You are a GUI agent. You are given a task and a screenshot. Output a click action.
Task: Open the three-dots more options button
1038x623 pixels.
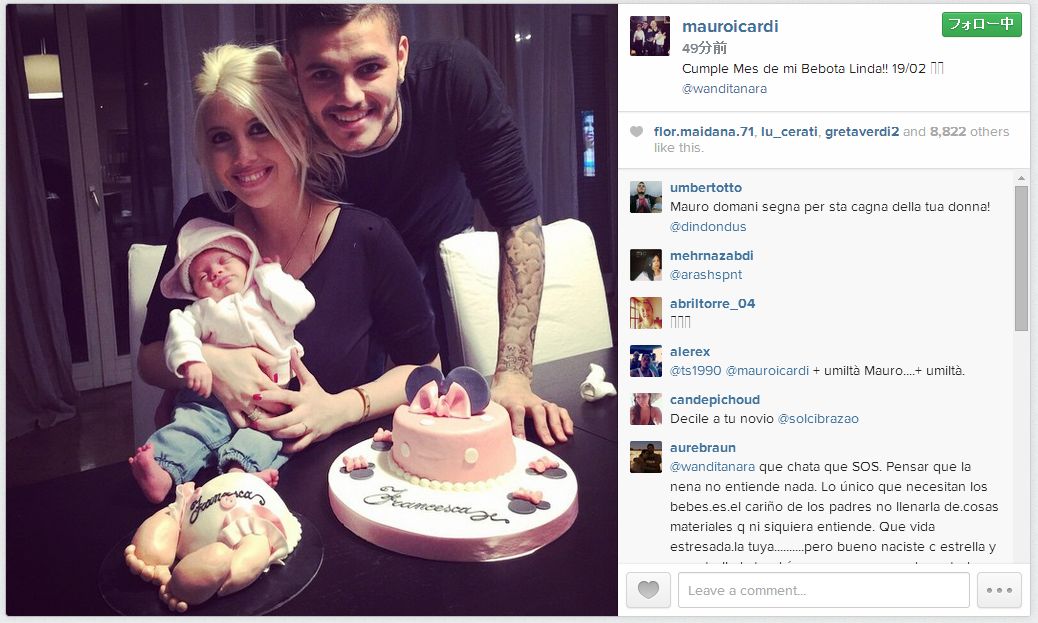(x=999, y=590)
